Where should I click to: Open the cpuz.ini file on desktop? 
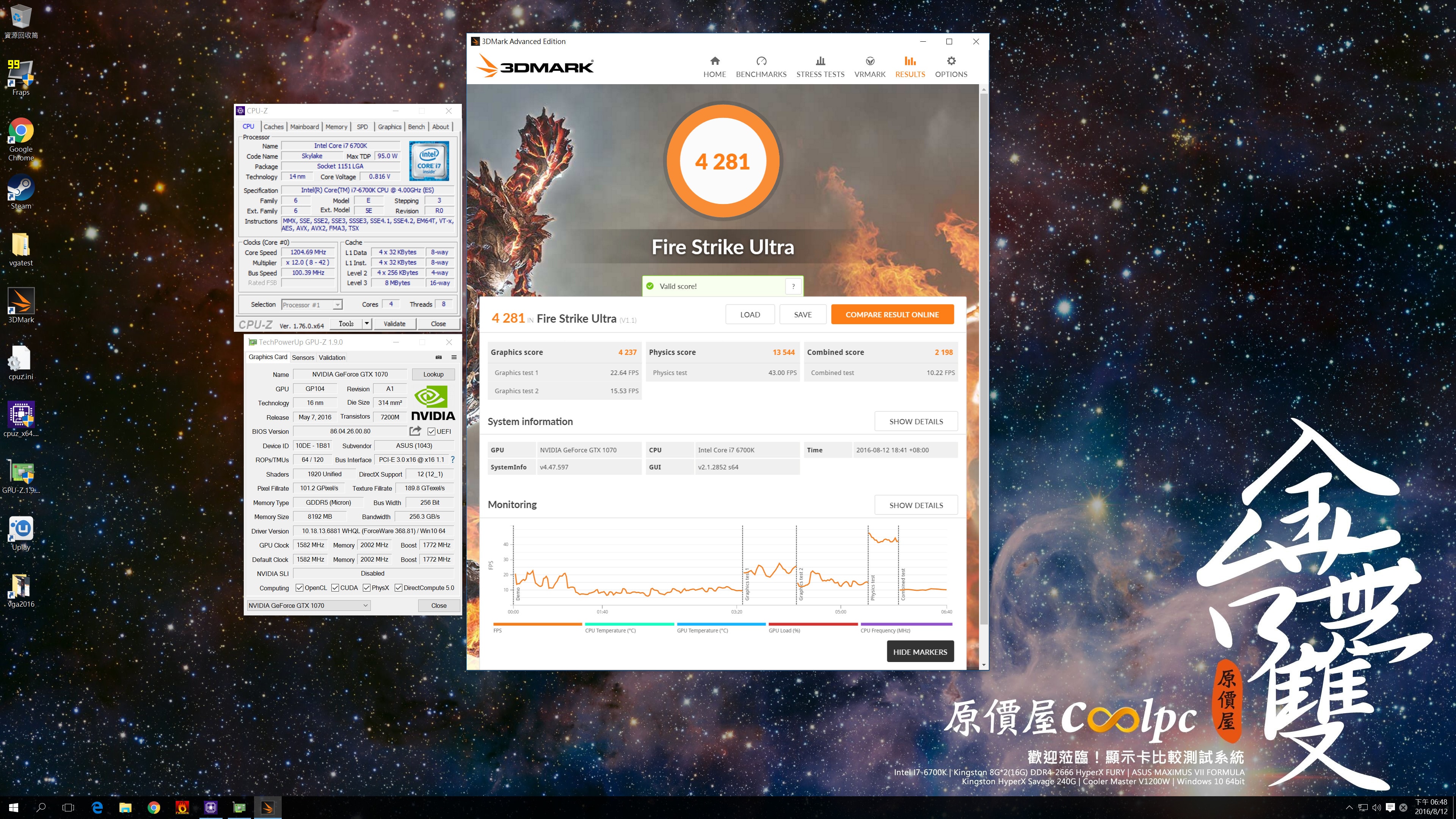click(x=21, y=362)
